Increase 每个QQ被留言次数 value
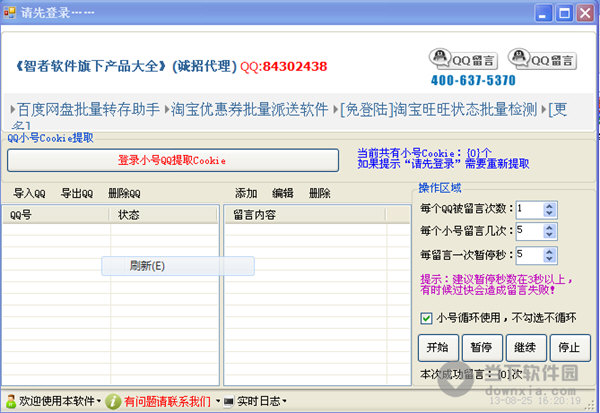600x413 pixels. click(x=549, y=206)
